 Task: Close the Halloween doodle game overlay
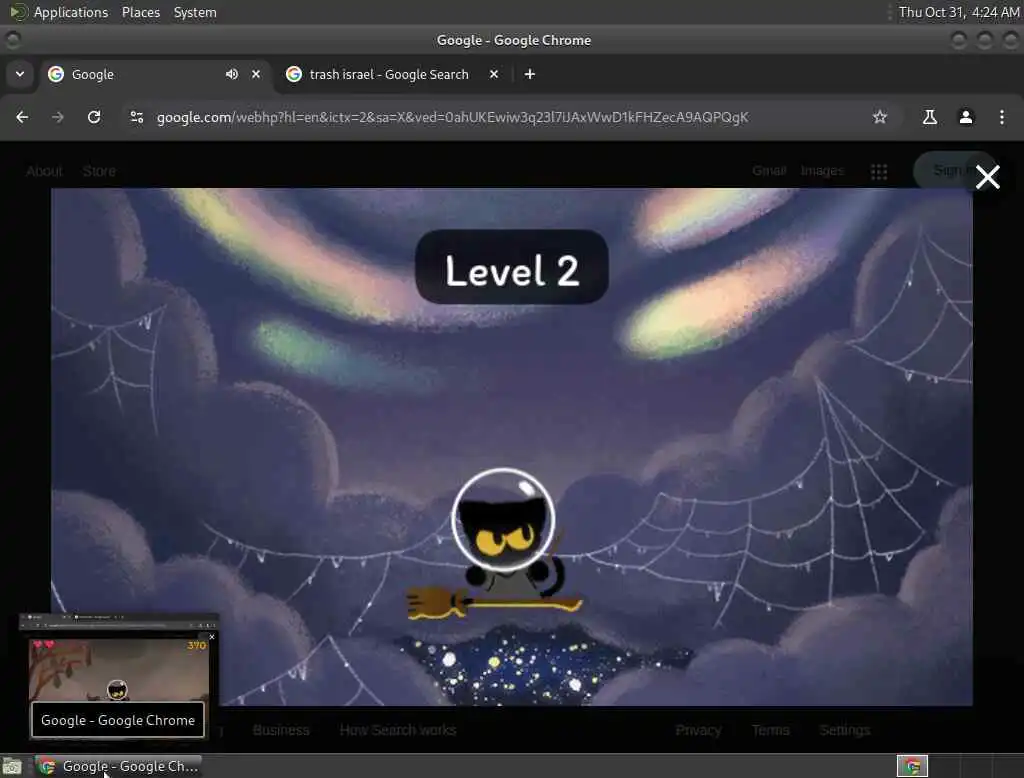pos(987,176)
